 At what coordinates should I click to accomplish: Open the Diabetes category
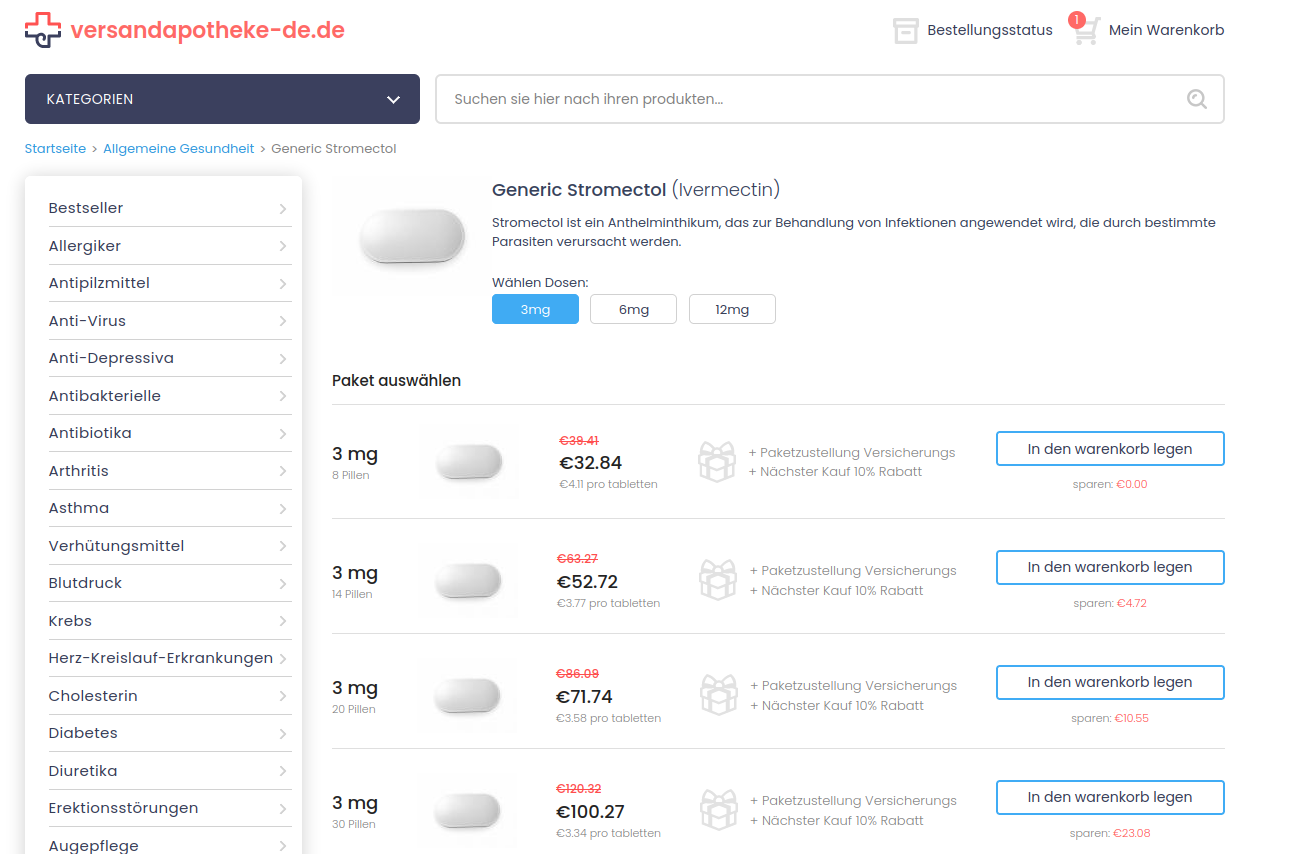(83, 733)
